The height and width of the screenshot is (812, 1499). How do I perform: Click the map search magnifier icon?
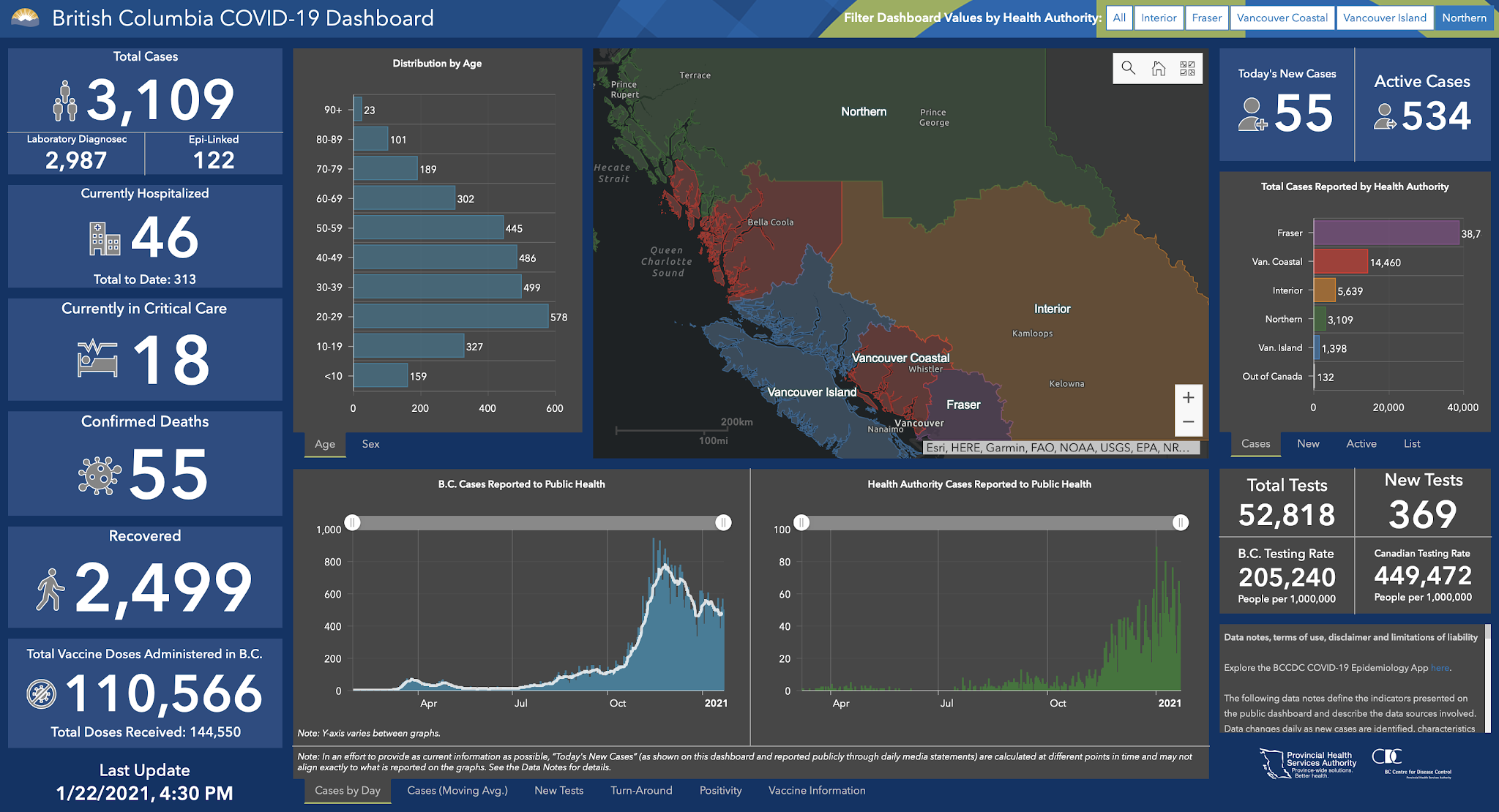tap(1128, 68)
